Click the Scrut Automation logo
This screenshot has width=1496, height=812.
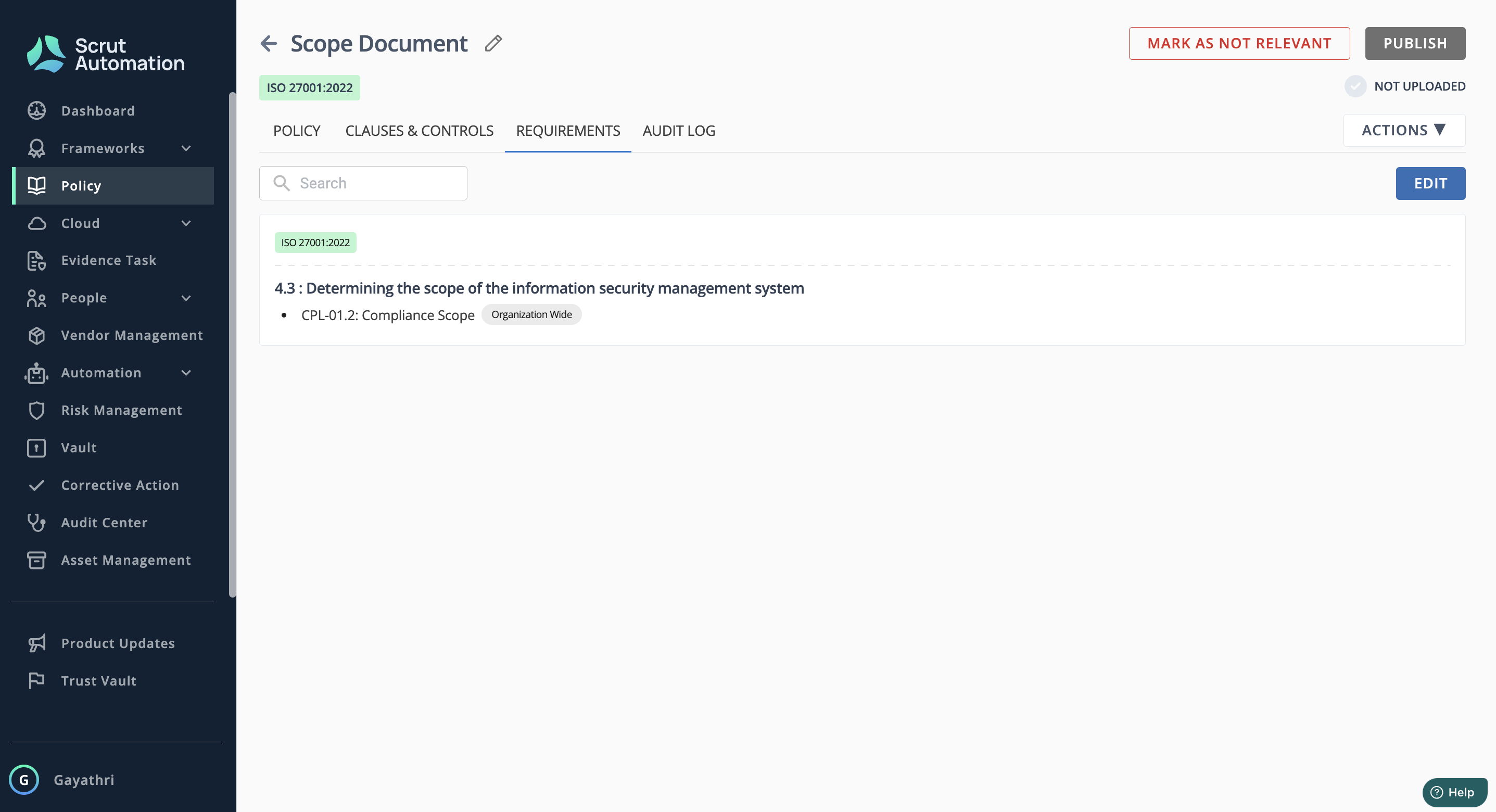(105, 54)
